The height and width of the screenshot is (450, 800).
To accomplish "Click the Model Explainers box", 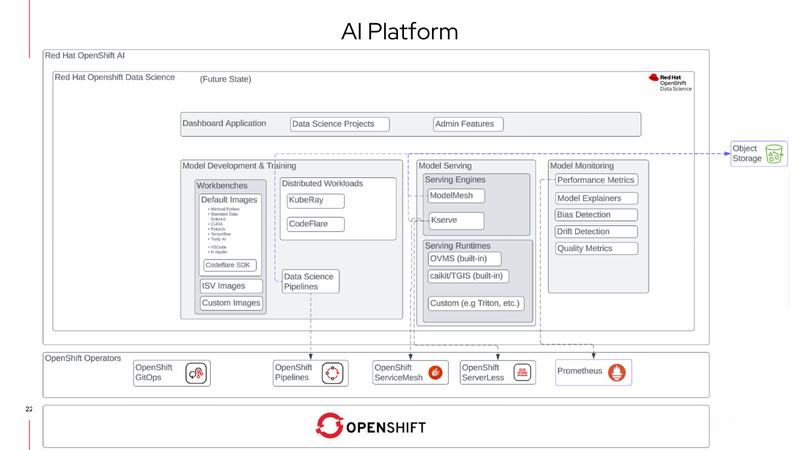I will [596, 198].
